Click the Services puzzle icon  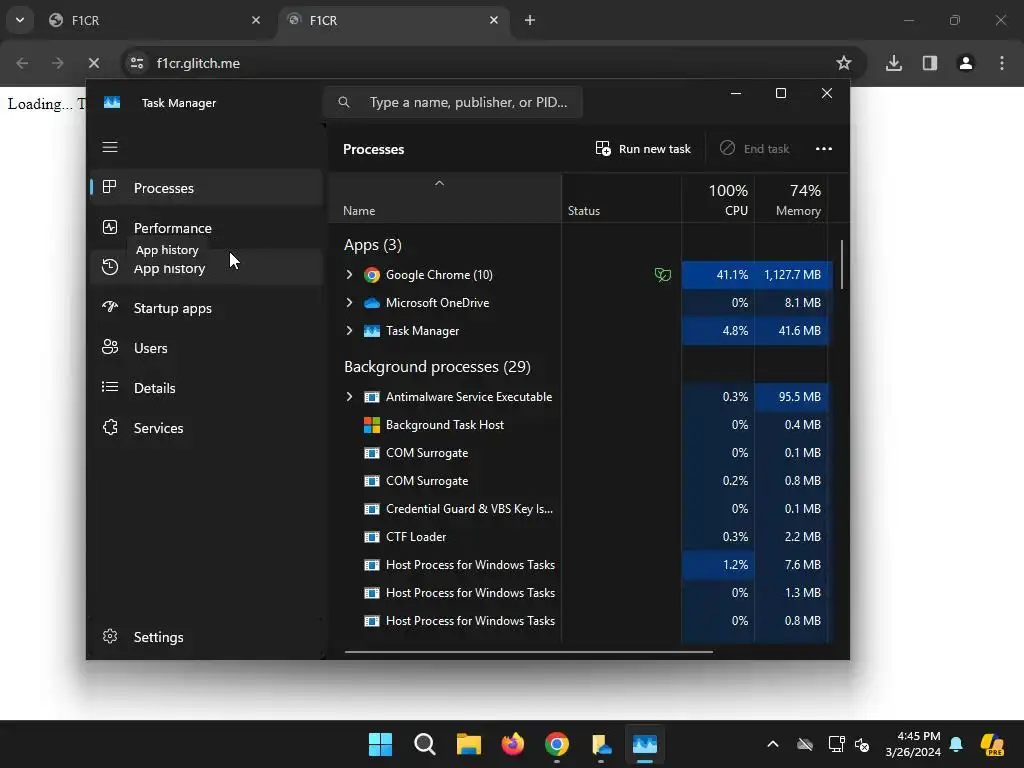(110, 427)
